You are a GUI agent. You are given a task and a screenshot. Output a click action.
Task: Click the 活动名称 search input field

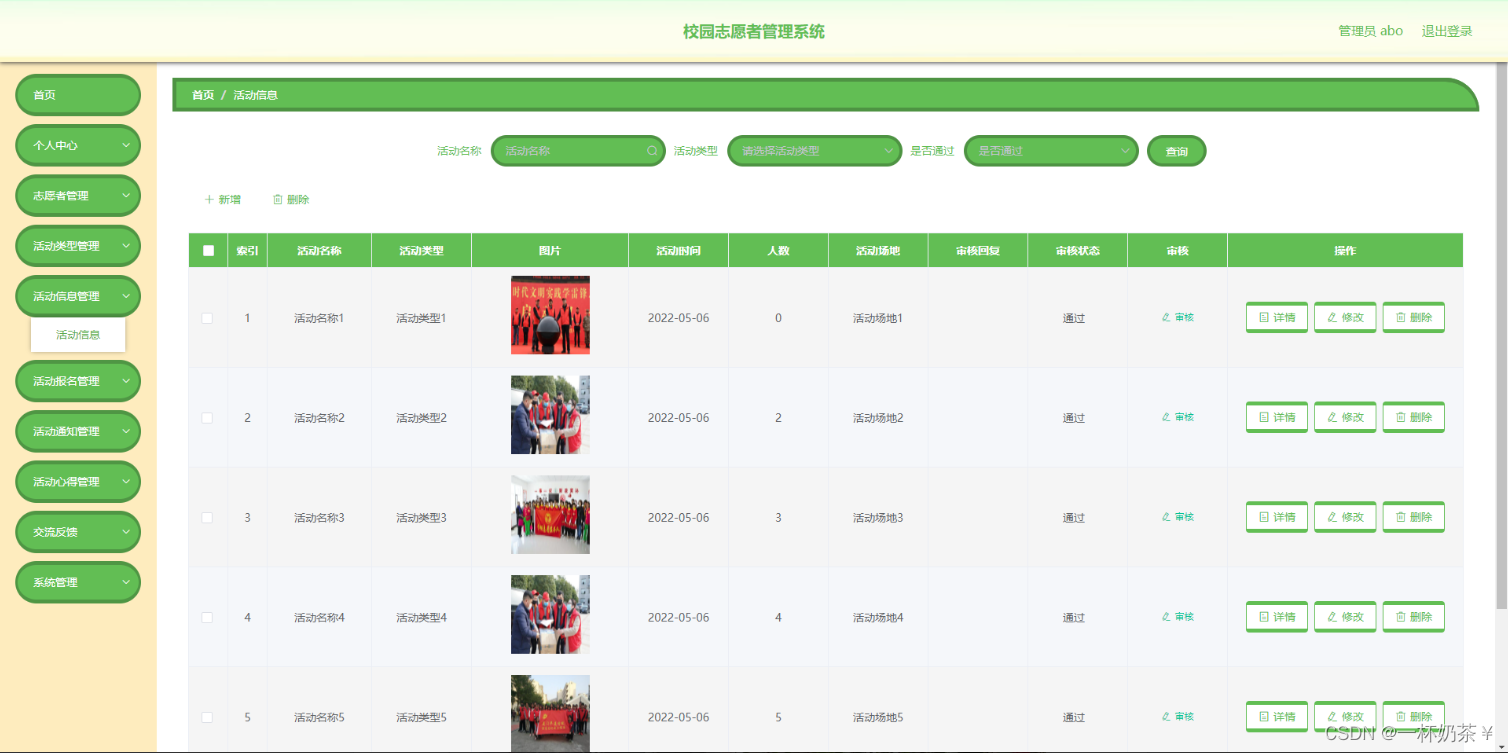(578, 151)
